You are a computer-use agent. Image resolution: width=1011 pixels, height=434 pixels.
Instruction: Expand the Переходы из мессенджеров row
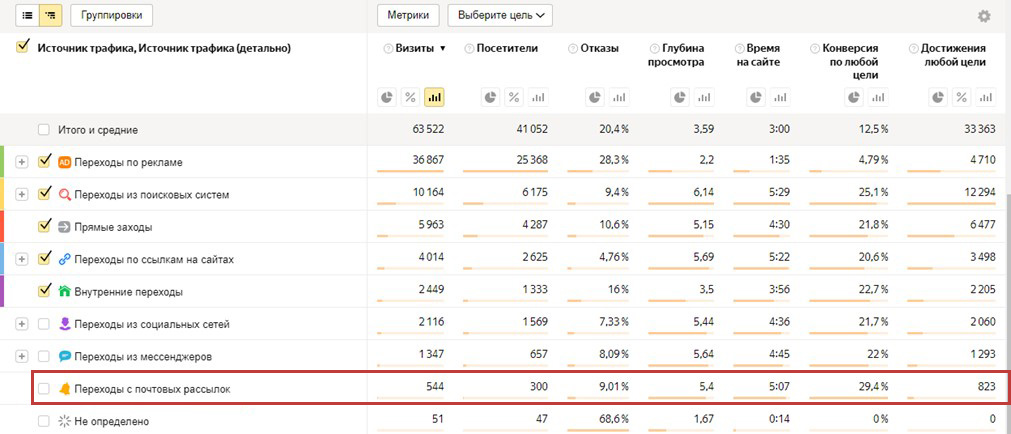[x=22, y=356]
